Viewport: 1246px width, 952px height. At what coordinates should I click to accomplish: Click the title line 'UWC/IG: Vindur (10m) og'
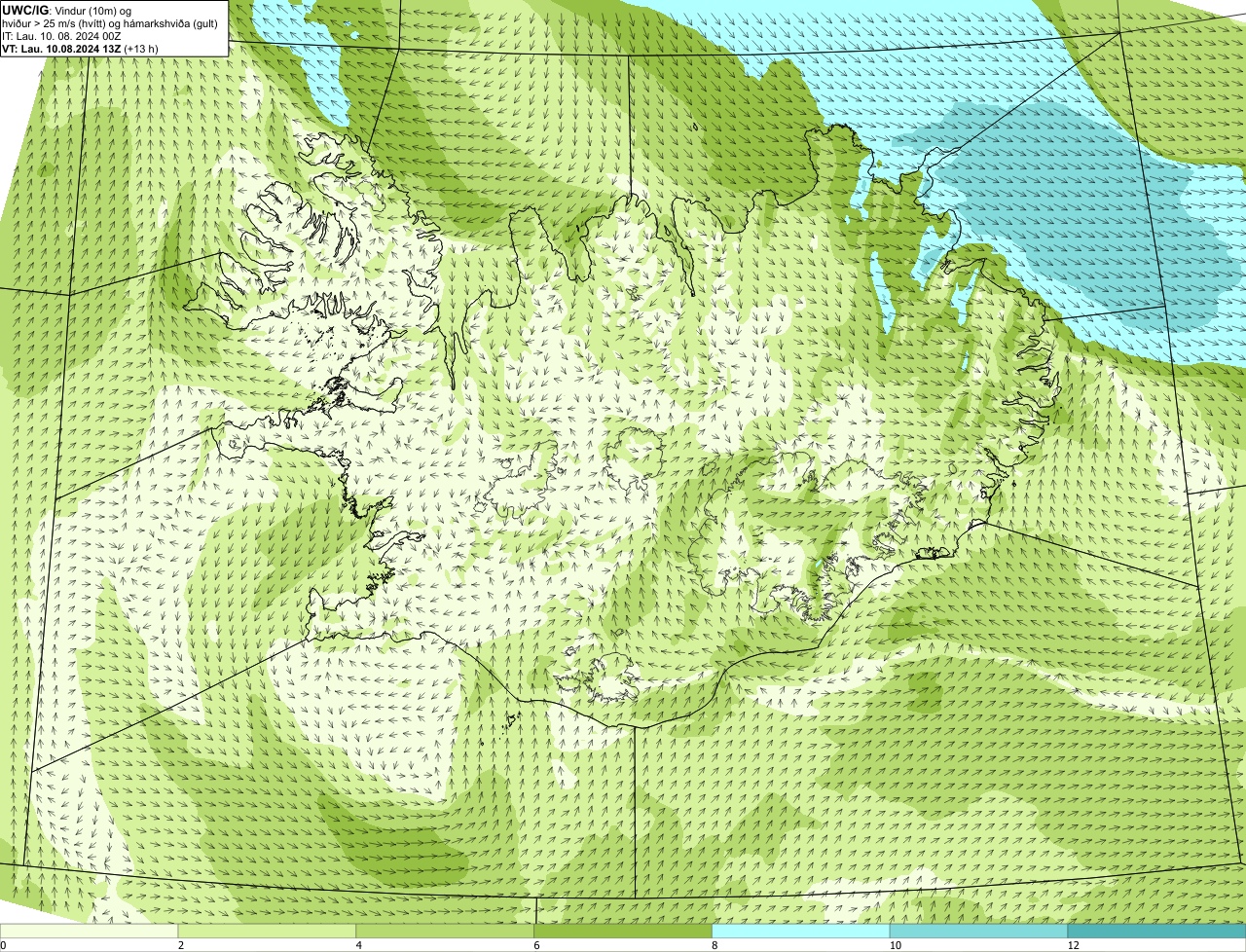point(67,10)
